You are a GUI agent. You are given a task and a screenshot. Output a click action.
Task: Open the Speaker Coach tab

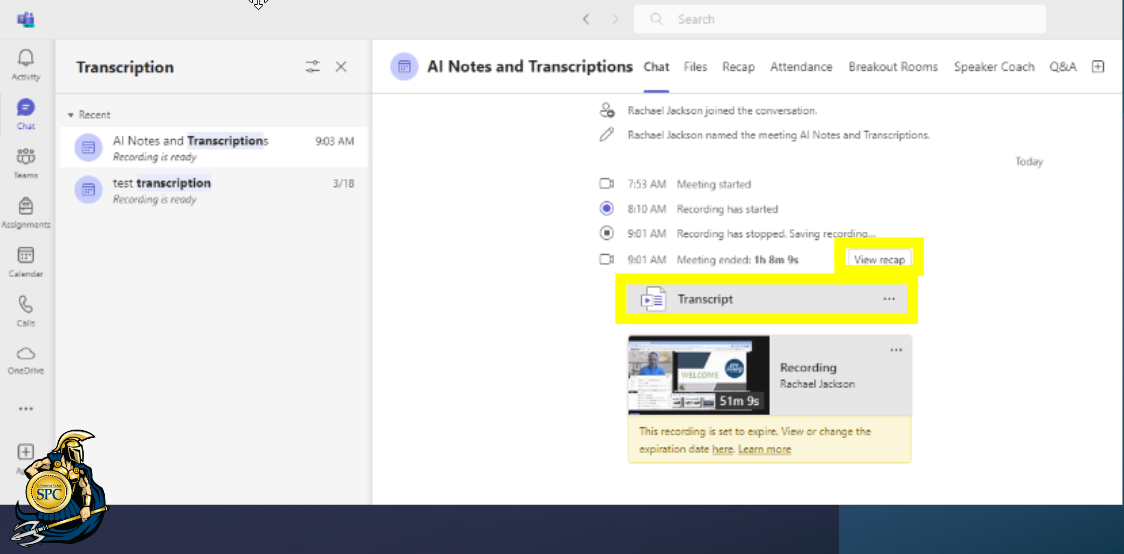pyautogui.click(x=994, y=67)
